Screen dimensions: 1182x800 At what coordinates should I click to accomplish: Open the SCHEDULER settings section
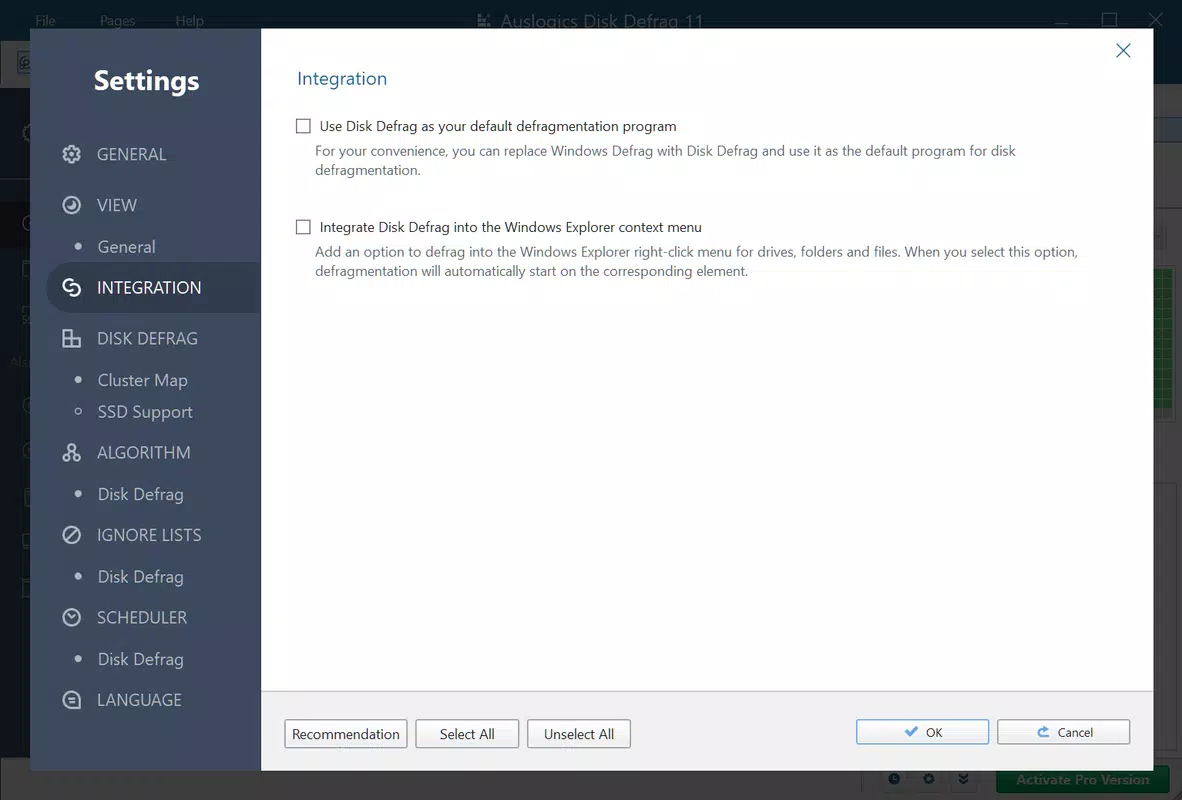[x=142, y=618]
